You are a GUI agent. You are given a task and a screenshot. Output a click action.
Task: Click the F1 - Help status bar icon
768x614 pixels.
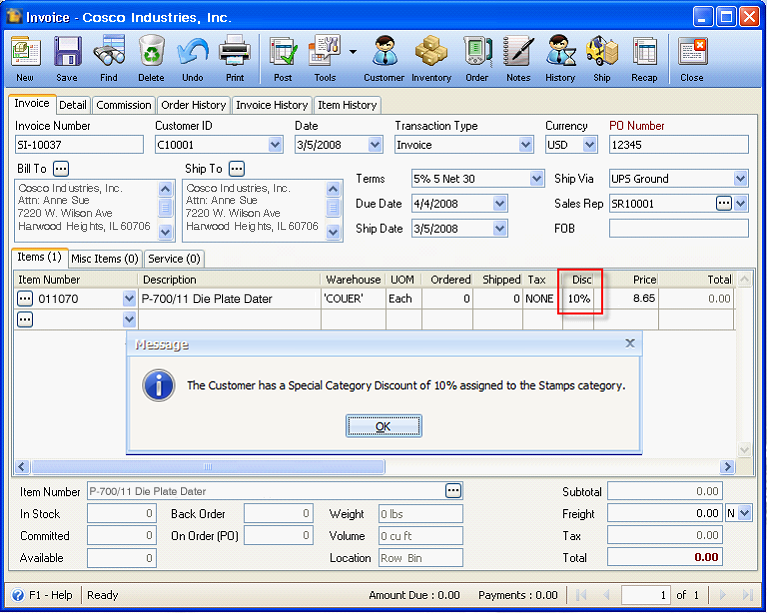click(x=18, y=595)
